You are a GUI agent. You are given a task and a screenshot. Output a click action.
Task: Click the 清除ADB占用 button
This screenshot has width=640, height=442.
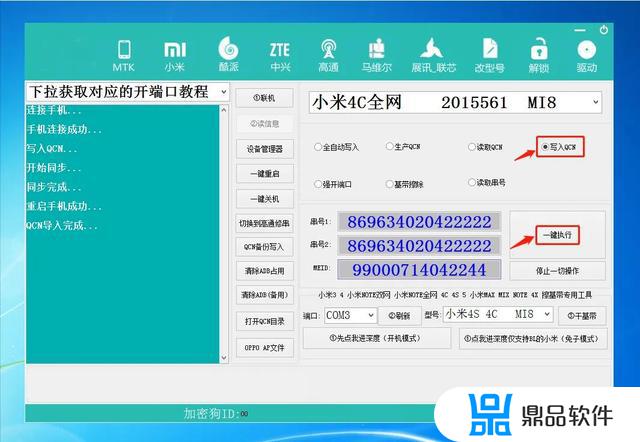pos(264,271)
